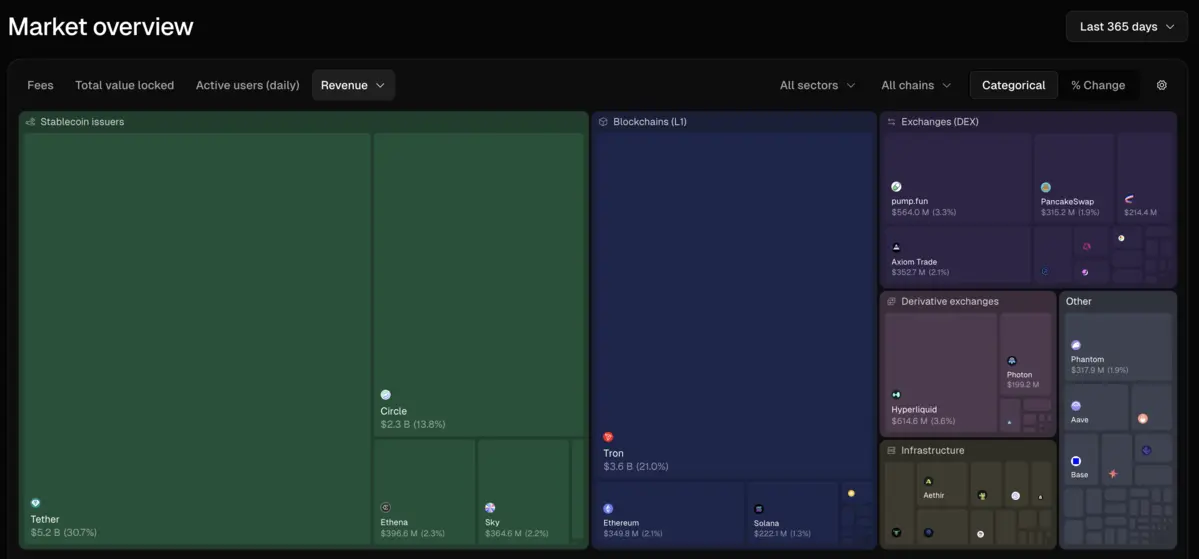Click the Exchanges (DEX) swap icon

pos(891,122)
